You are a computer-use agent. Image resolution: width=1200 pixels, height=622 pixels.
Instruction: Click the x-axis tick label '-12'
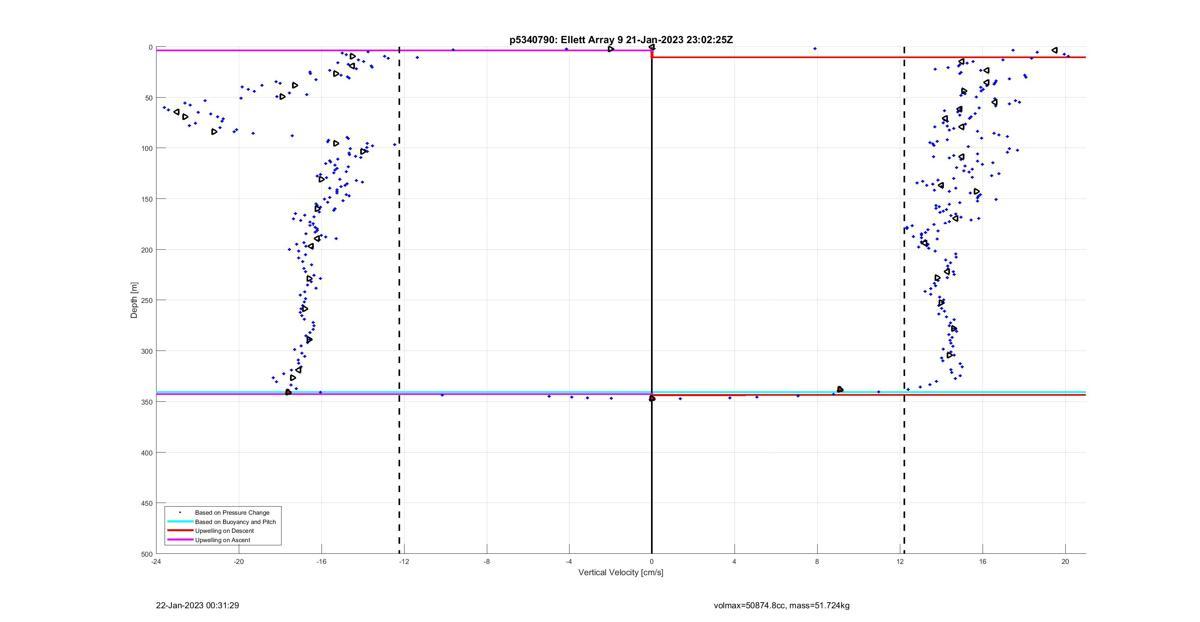404,561
